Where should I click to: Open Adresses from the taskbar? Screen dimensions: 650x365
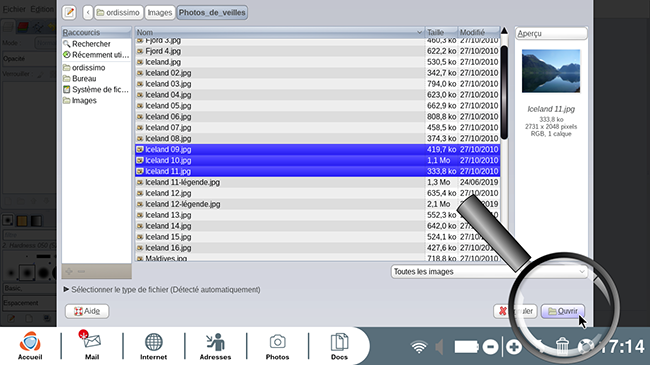click(215, 346)
